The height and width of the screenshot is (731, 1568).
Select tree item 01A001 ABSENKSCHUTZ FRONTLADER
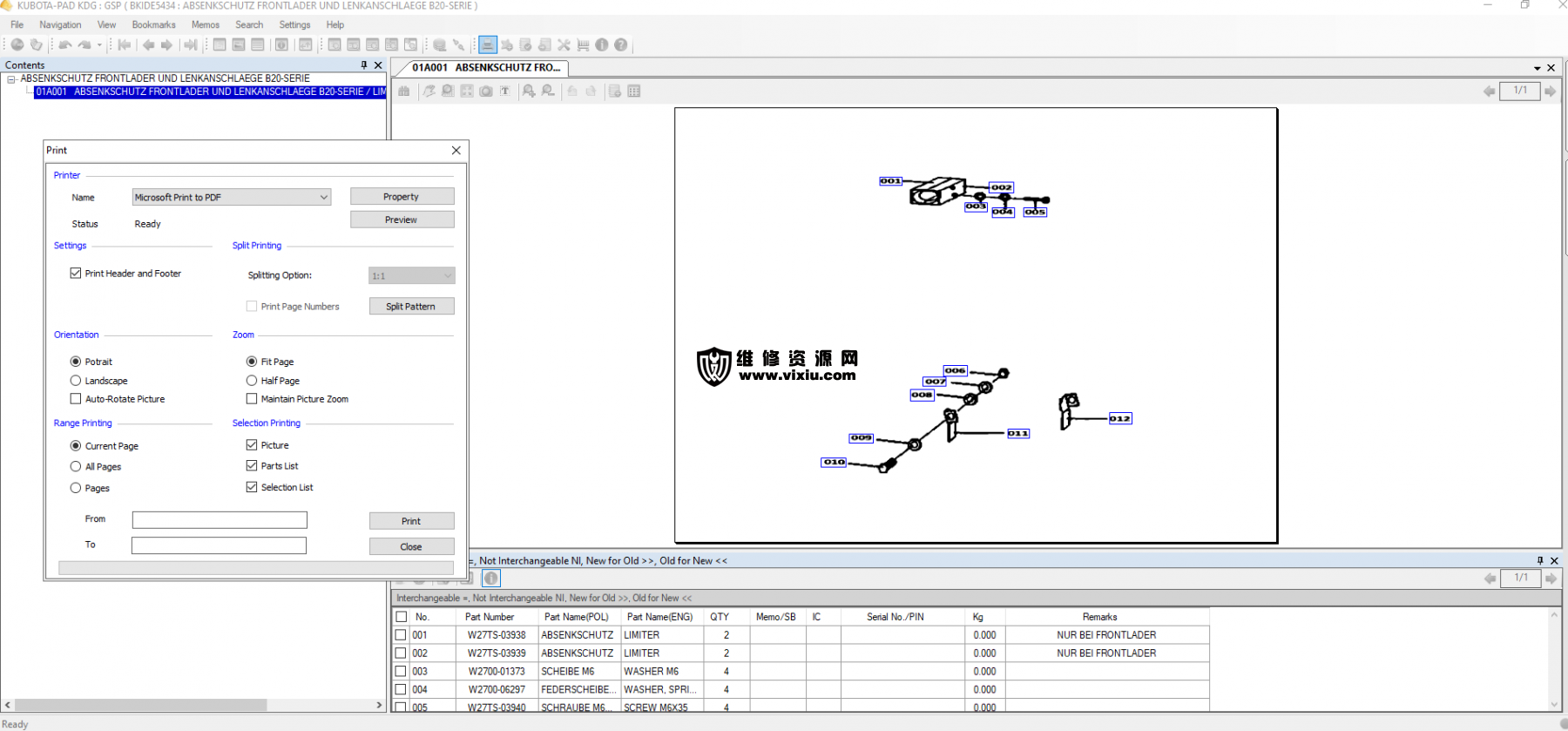pos(210,91)
